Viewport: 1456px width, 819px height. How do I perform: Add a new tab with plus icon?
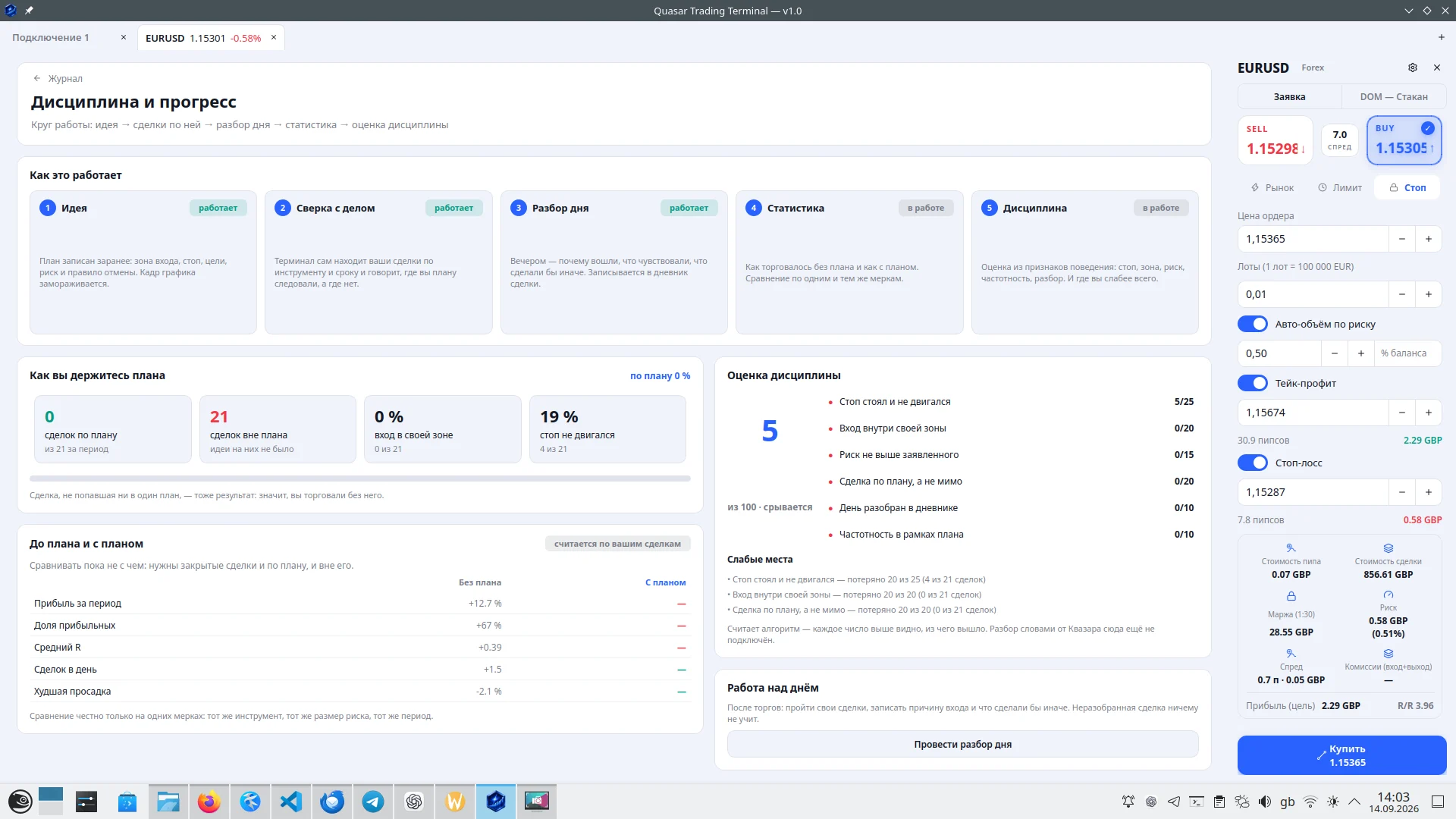(x=1441, y=37)
